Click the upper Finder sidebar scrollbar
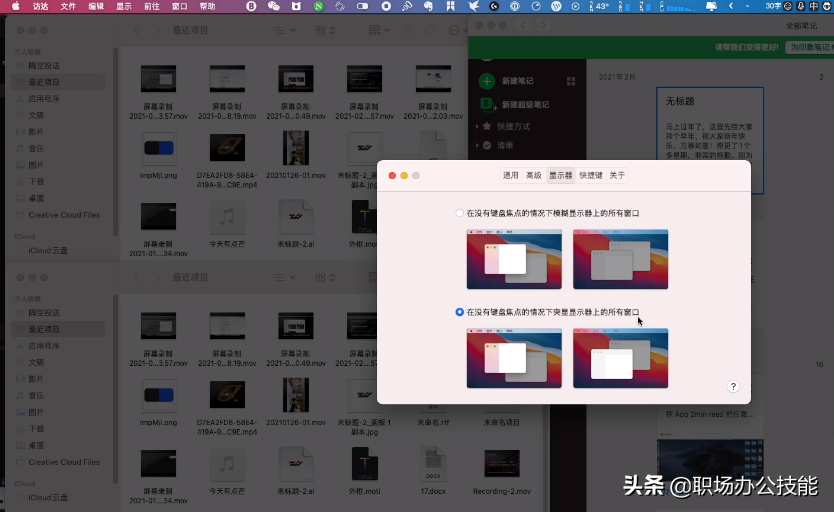 pos(115,141)
